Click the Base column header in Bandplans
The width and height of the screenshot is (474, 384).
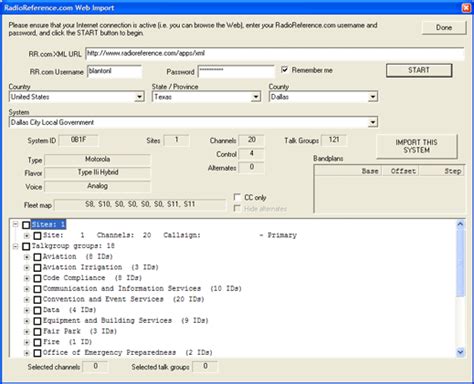pyautogui.click(x=348, y=171)
